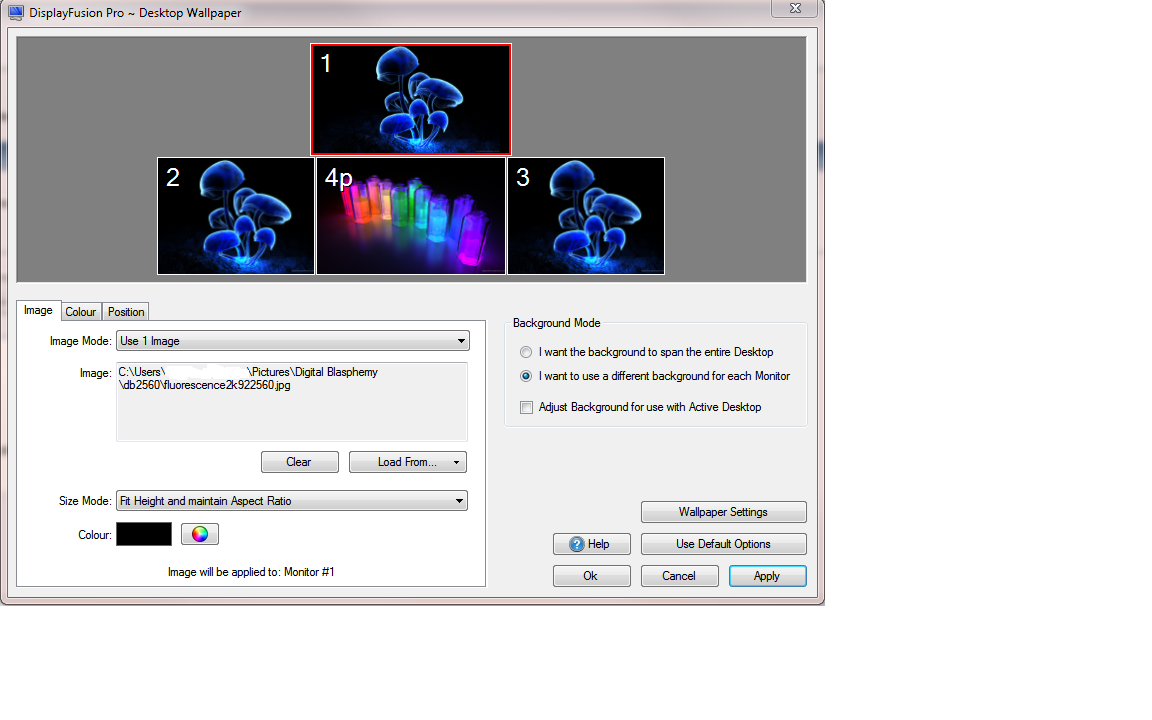The width and height of the screenshot is (1152, 720).
Task: Open the rainbow colour picker icon
Action: coord(200,534)
